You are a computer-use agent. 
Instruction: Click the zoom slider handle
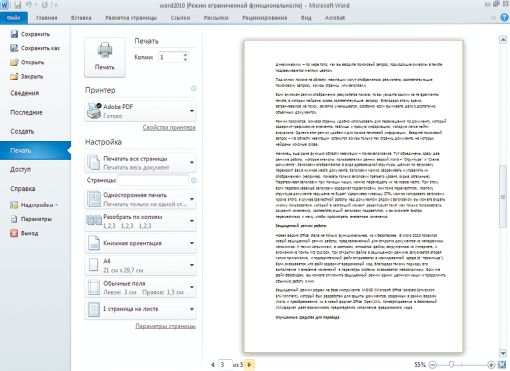click(x=451, y=365)
